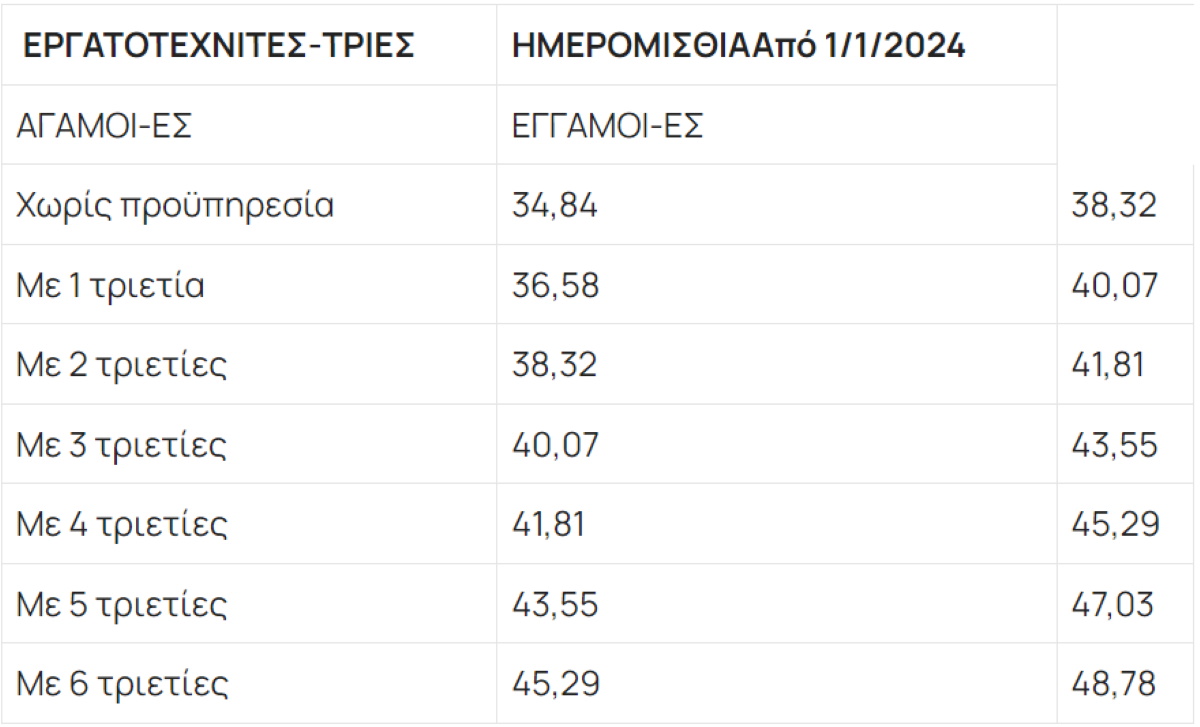Click the 45,29 value in the Με 4 τριετίες row
The image size is (1200, 727).
tap(1113, 525)
